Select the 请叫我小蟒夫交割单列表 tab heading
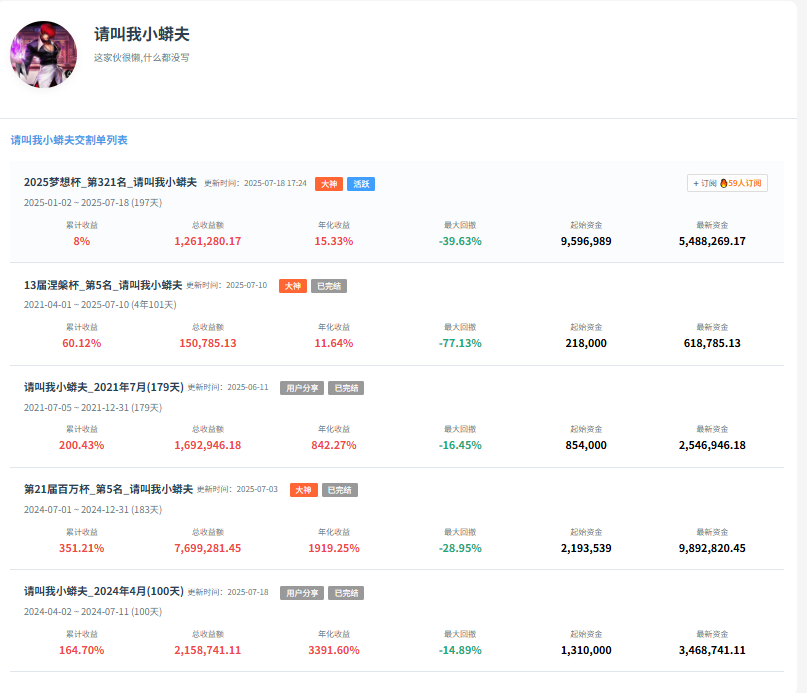This screenshot has width=807, height=693. point(69,140)
